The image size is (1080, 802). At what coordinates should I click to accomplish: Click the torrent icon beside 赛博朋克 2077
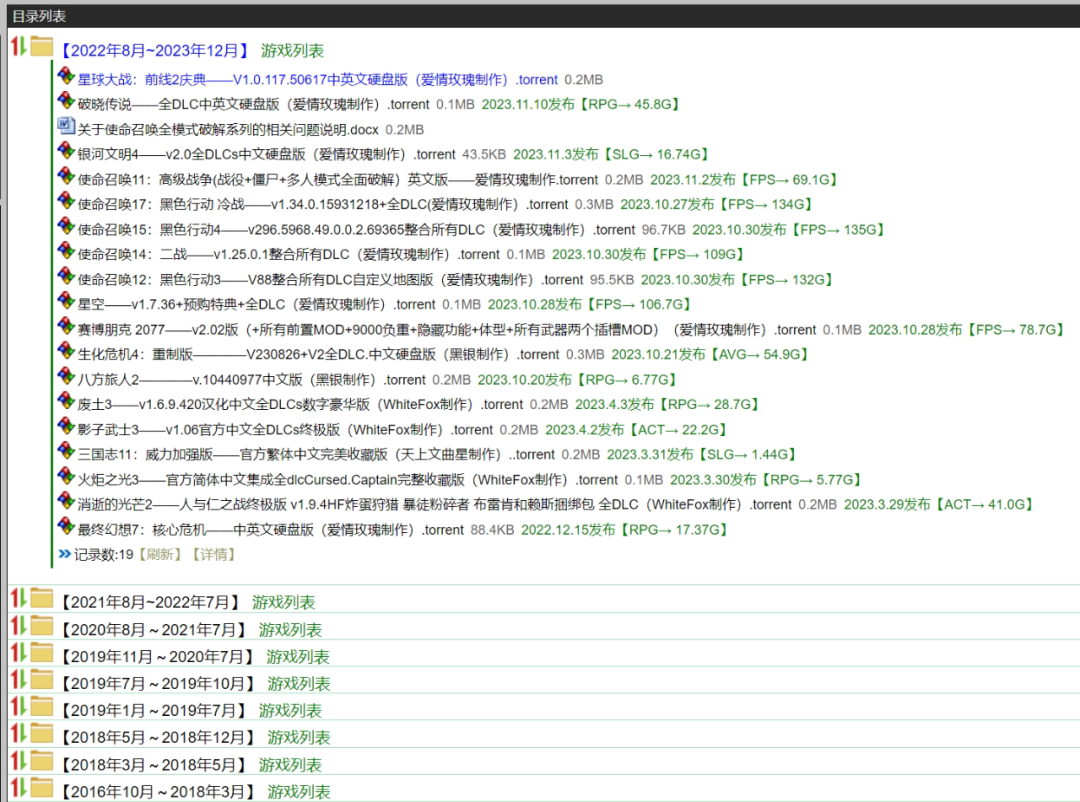tap(66, 327)
